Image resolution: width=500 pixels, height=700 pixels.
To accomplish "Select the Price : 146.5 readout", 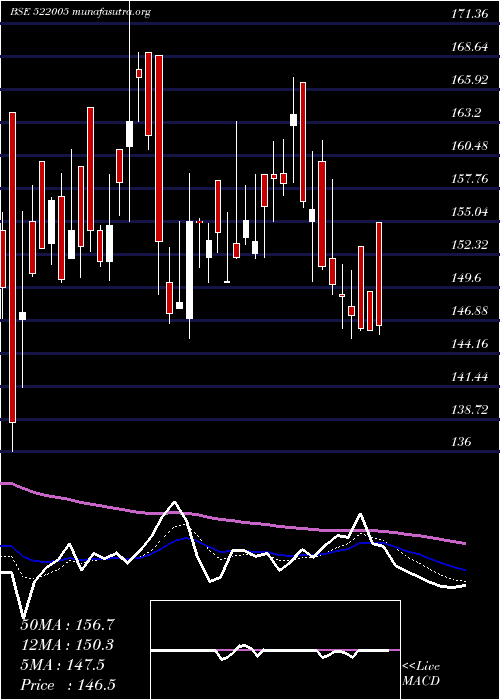I will pyautogui.click(x=69, y=686).
